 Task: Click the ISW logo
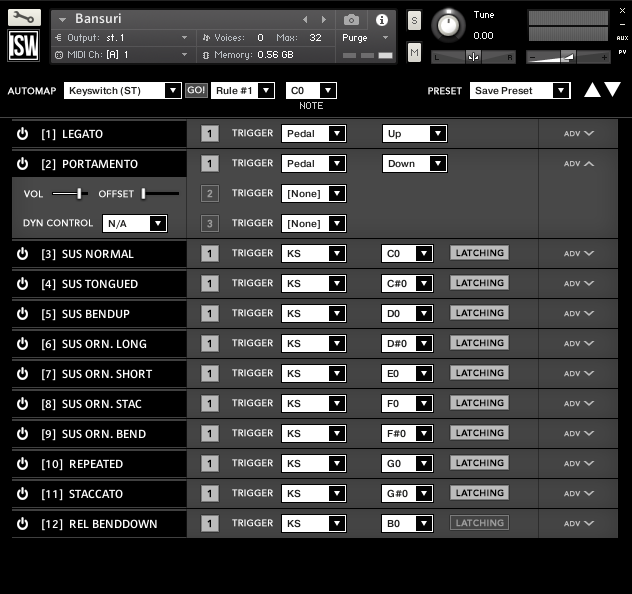[24, 46]
